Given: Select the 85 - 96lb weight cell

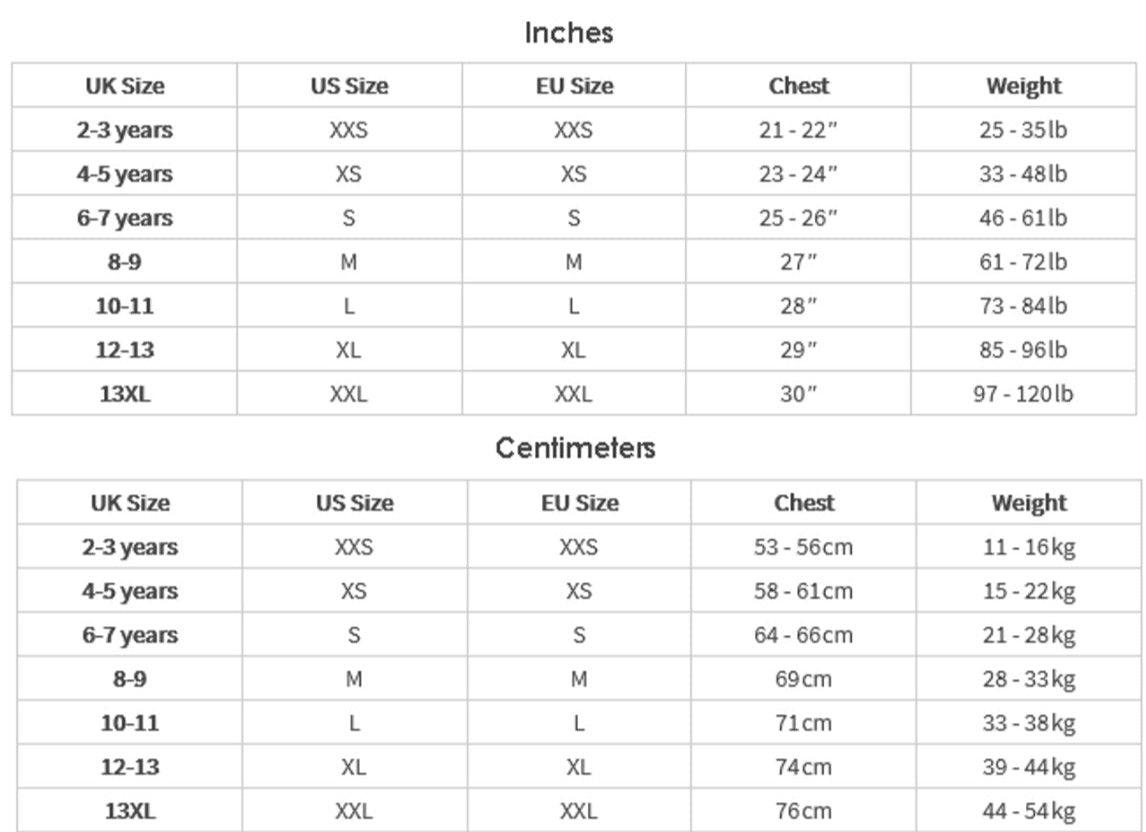Looking at the screenshot, I should 1023,350.
